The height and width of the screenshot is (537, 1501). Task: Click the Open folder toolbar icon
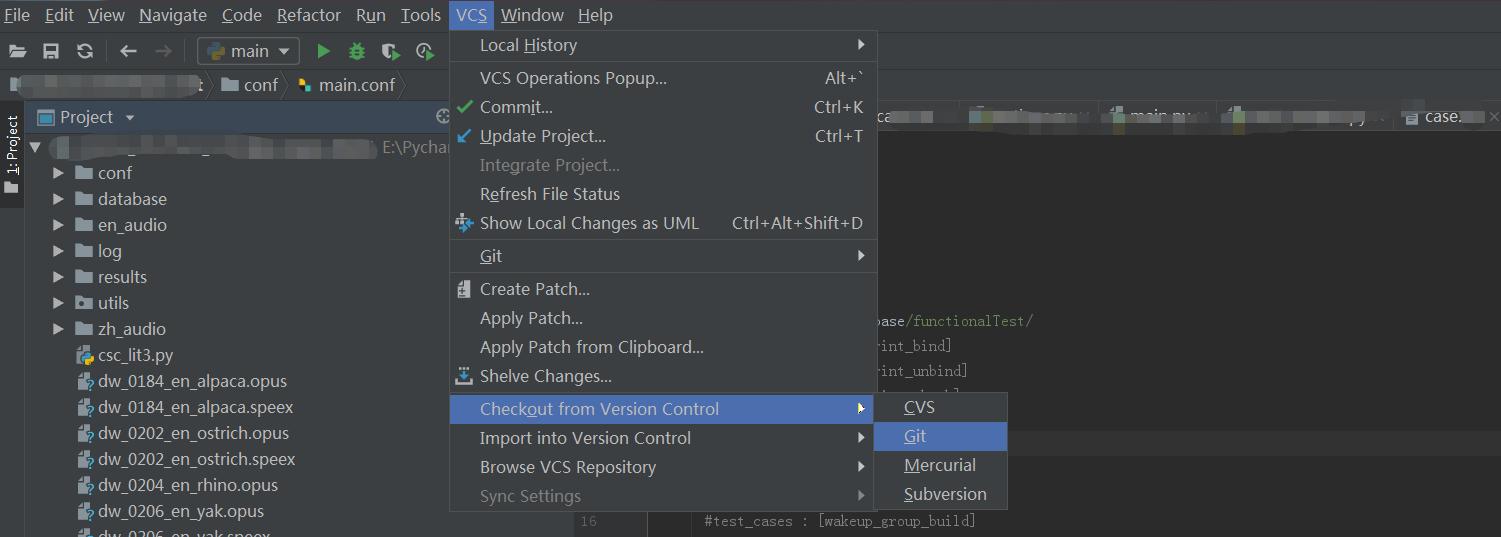tap(17, 51)
